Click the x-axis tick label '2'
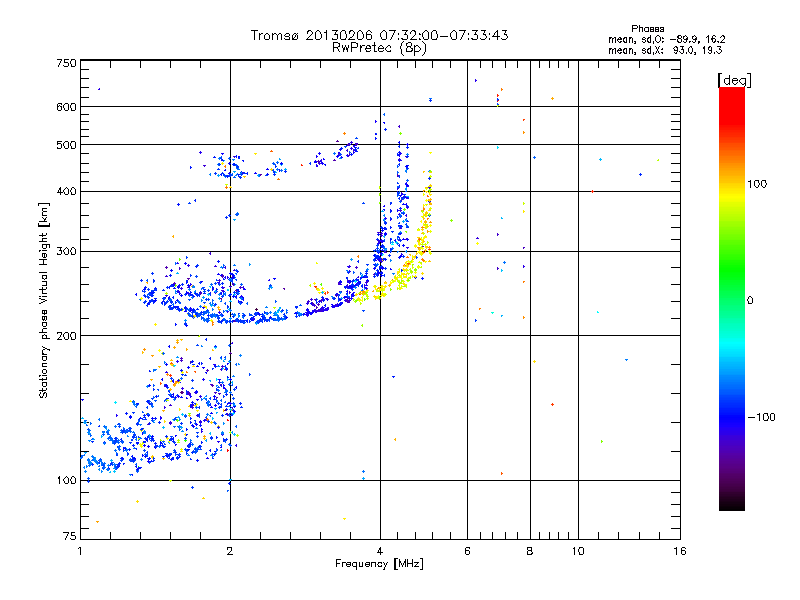This screenshot has height=600, width=800. pyautogui.click(x=230, y=551)
